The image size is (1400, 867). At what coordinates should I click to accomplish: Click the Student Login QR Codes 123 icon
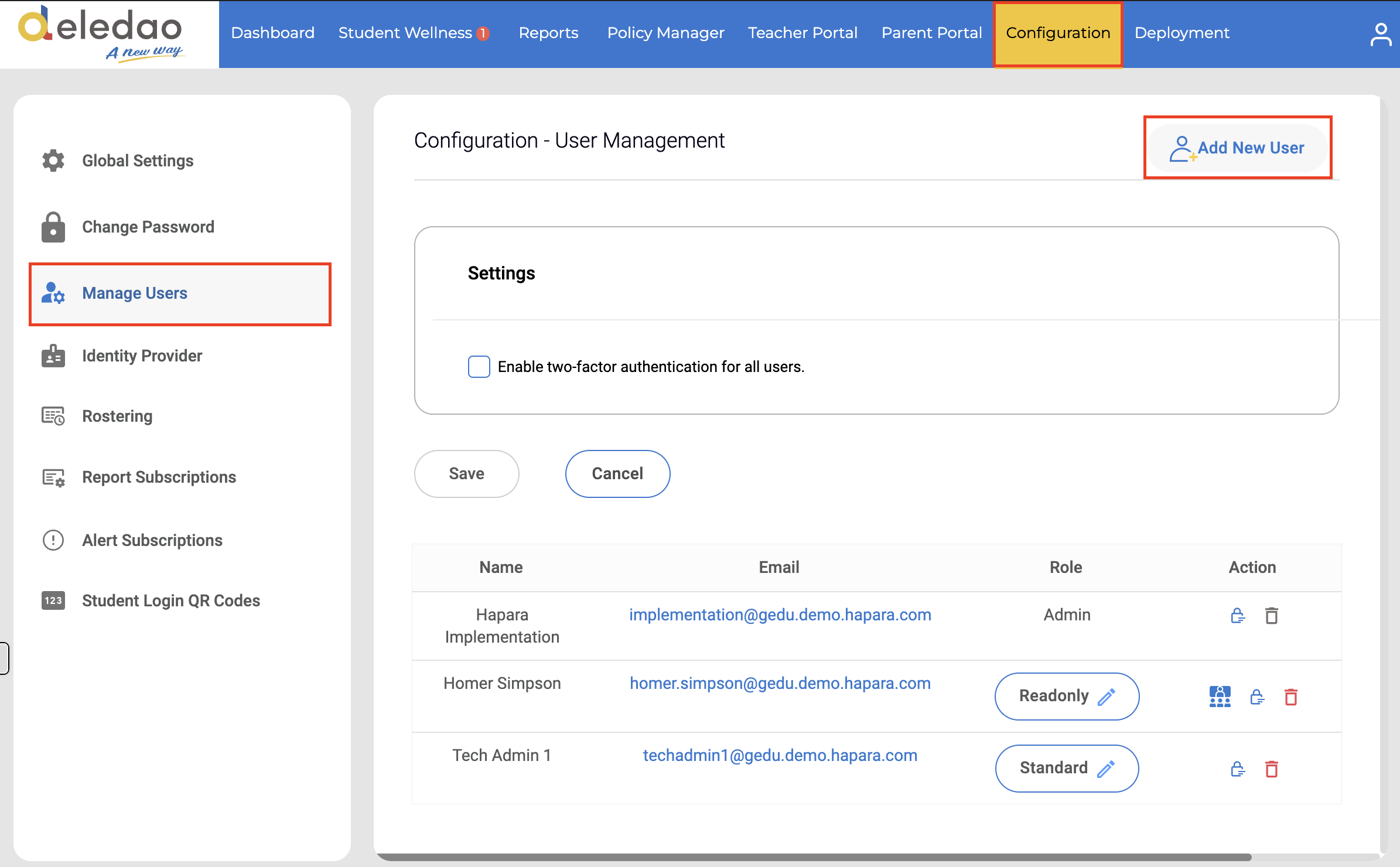[53, 600]
